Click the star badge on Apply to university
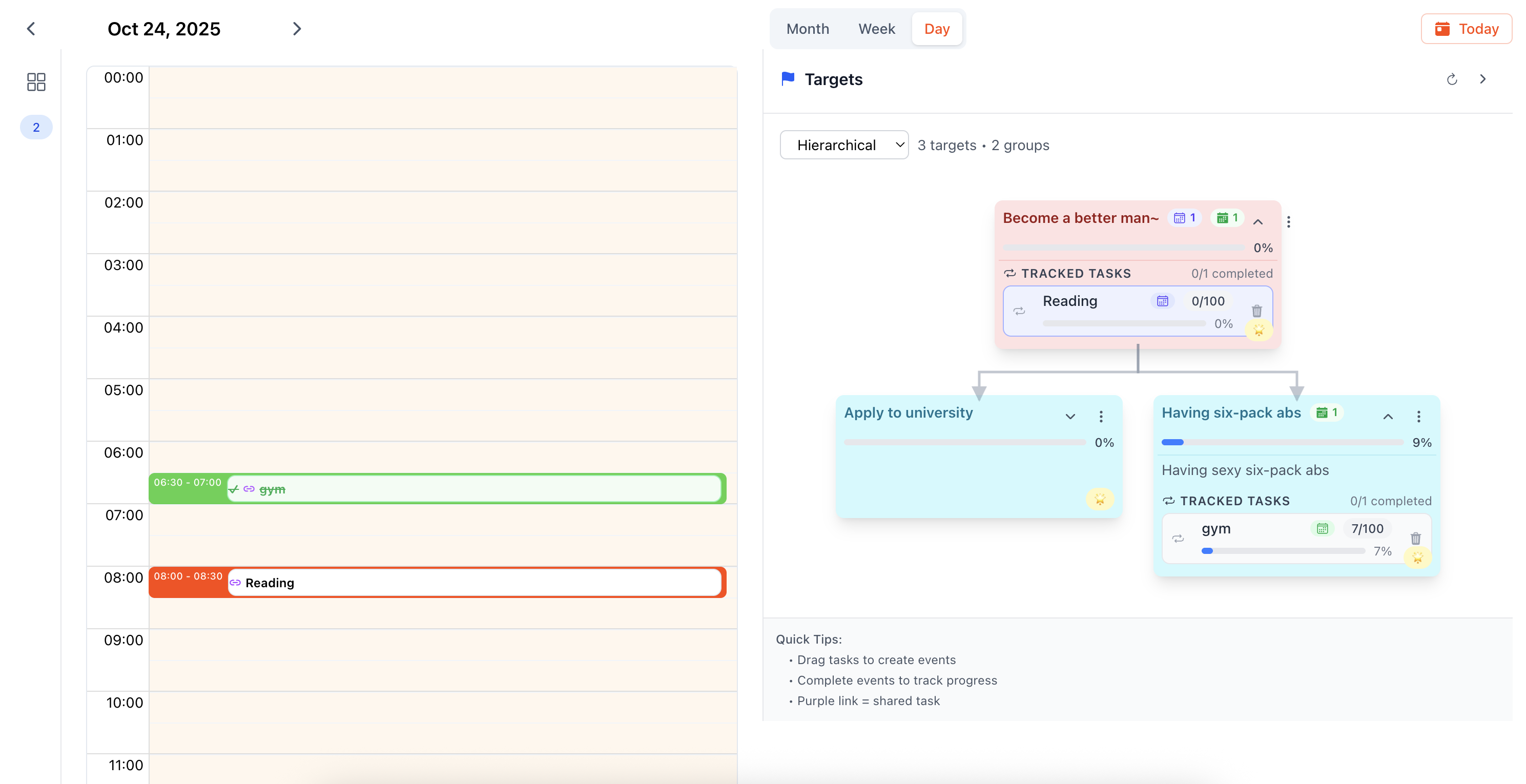The height and width of the screenshot is (784, 1526). coord(1100,499)
